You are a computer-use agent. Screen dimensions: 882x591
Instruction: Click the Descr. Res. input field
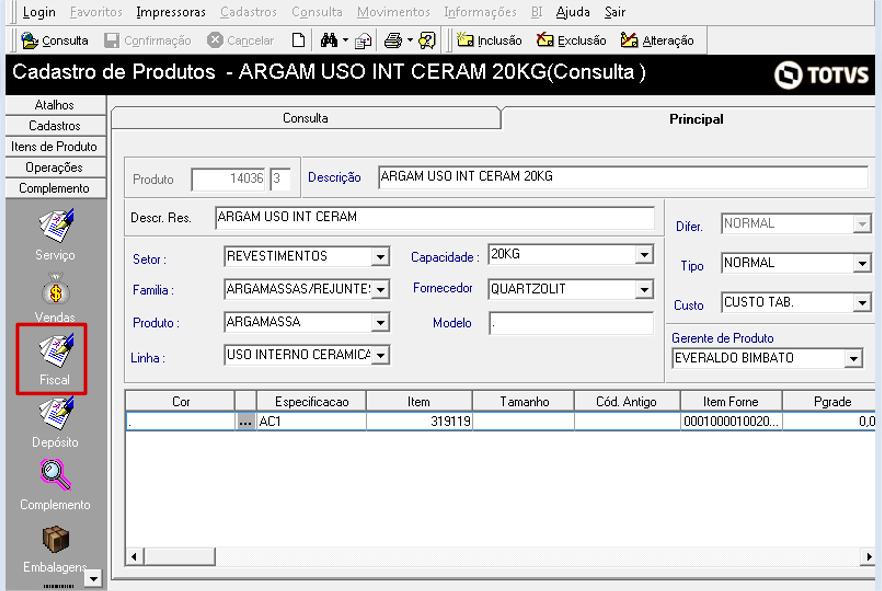[x=435, y=218]
